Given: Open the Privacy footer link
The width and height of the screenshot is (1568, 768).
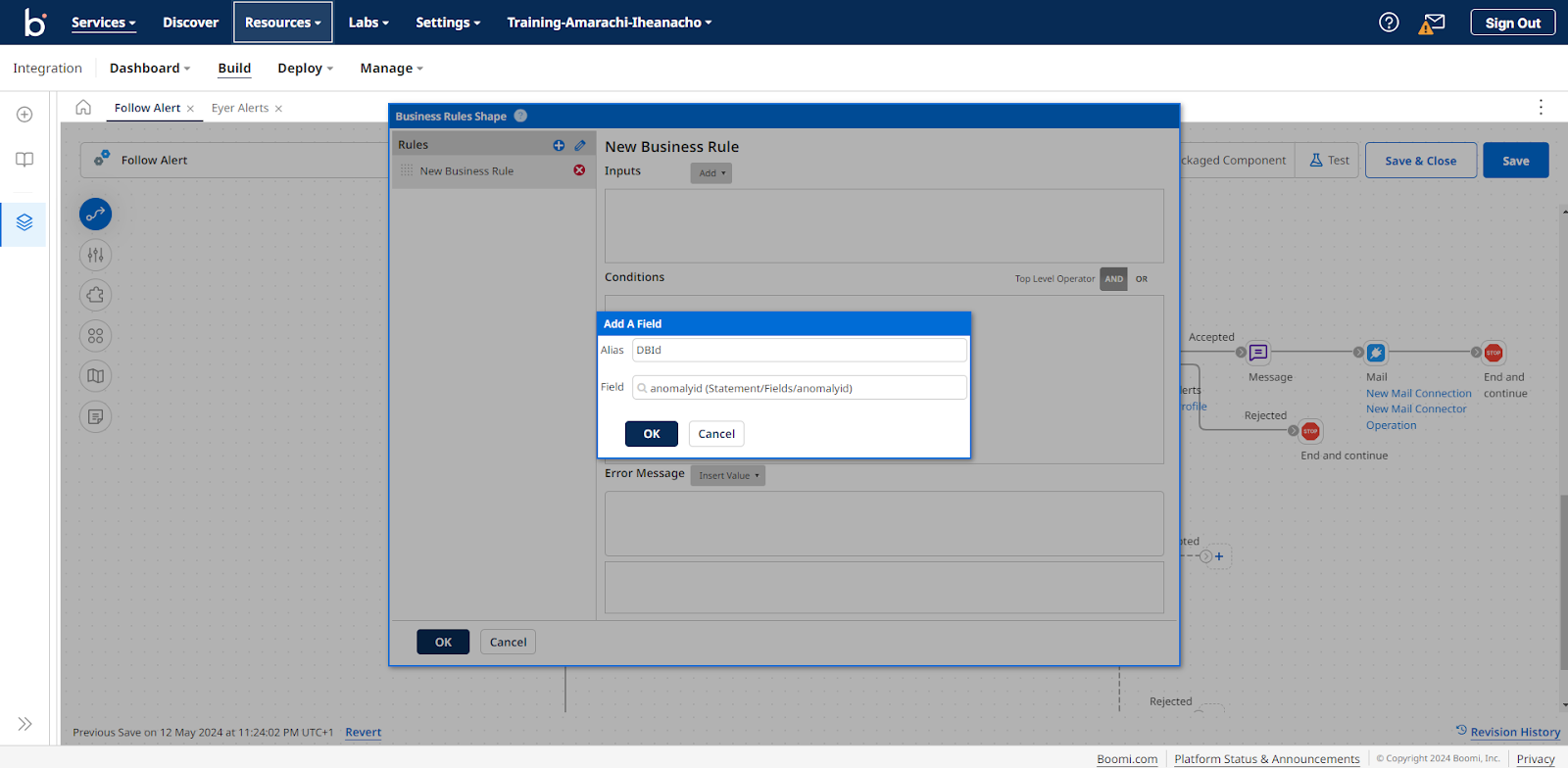Looking at the screenshot, I should tap(1536, 759).
